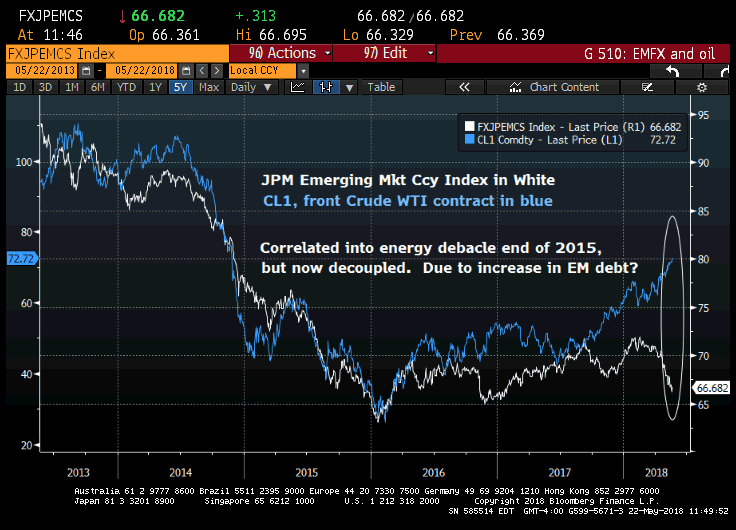This screenshot has height=530, width=736.
Task: Click the 2015 x-axis year label
Action: click(307, 473)
